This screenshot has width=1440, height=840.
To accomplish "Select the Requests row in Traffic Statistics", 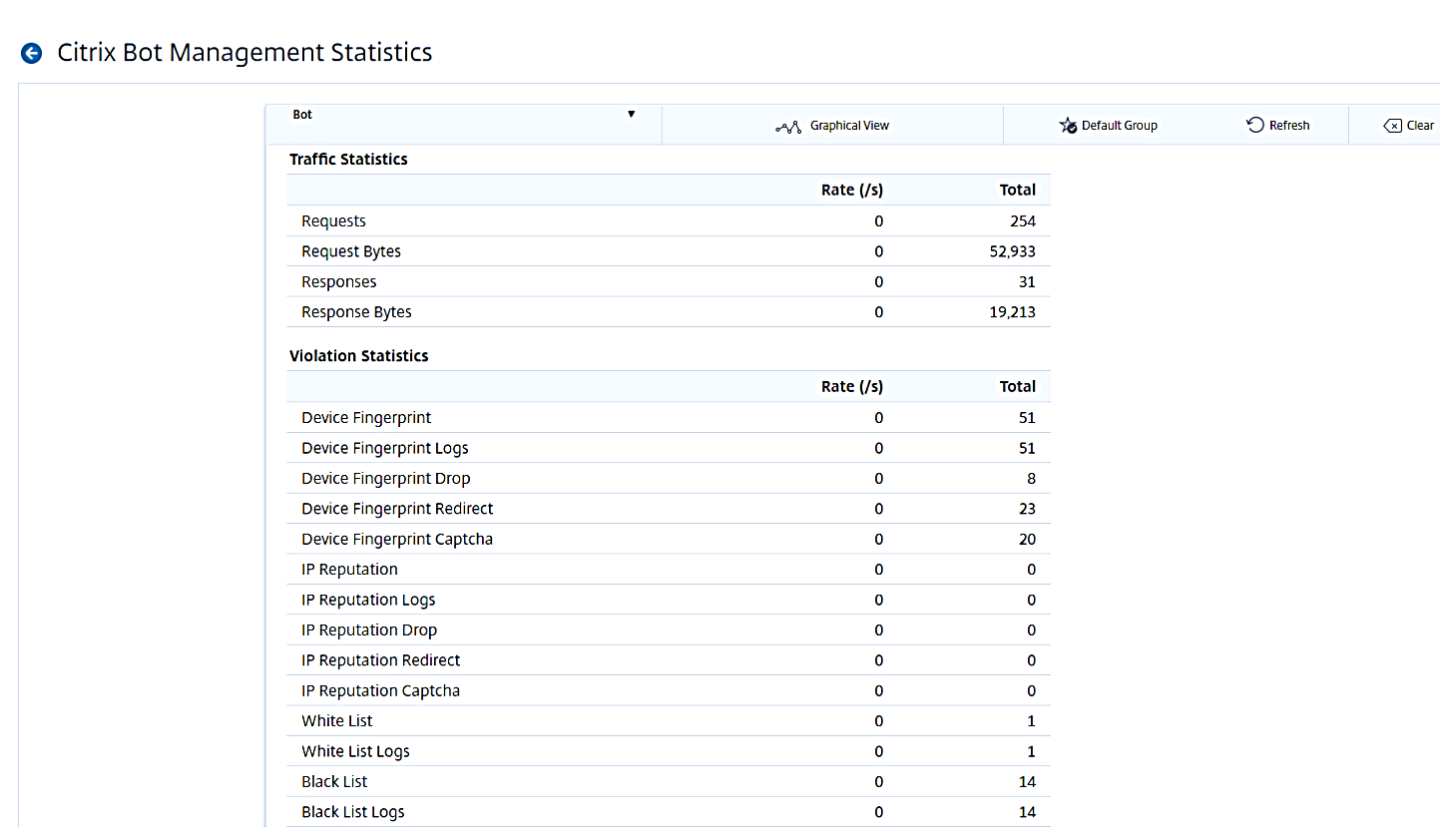I will (x=333, y=221).
